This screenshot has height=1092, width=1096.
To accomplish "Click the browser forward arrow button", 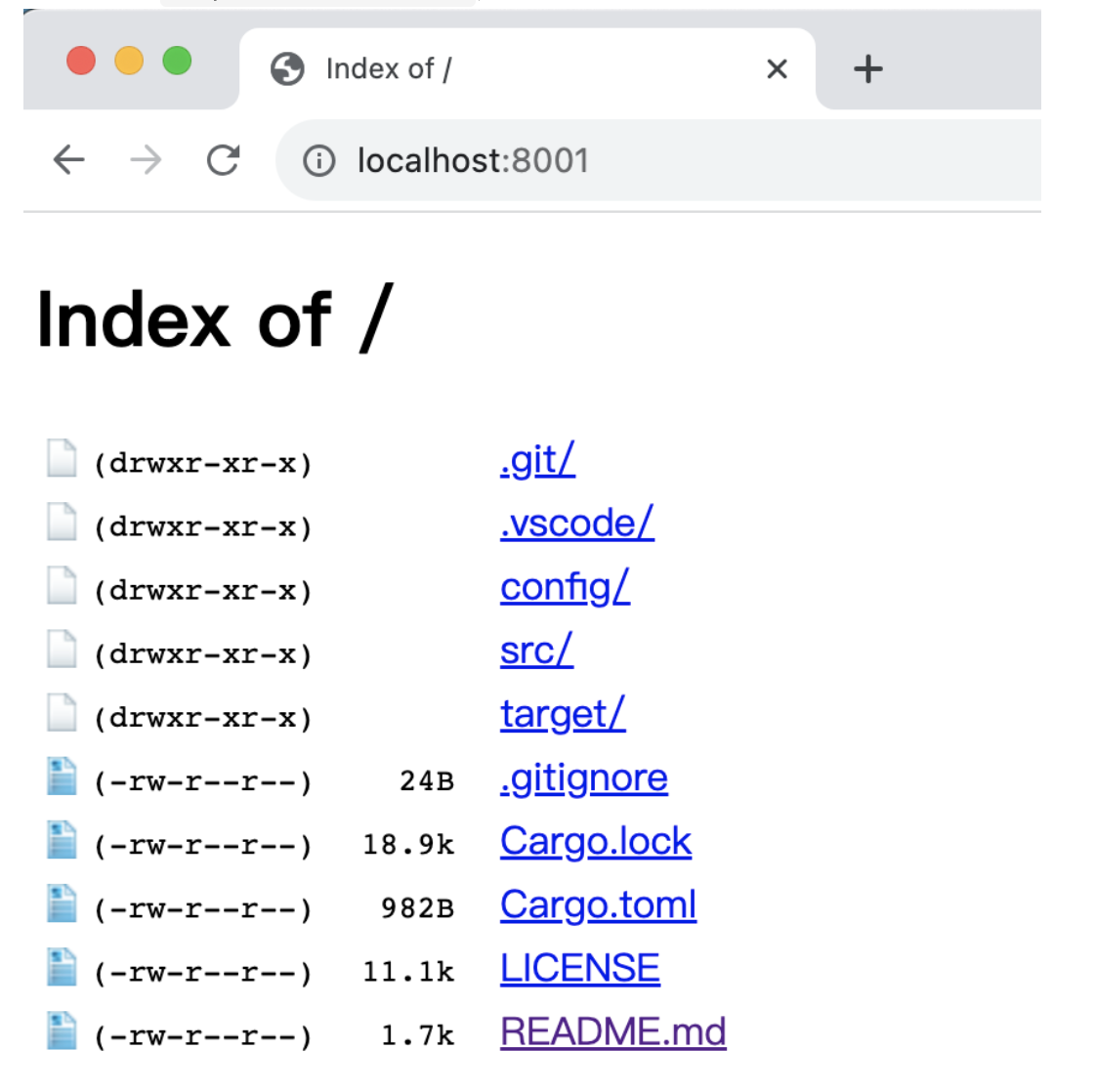I will (146, 160).
